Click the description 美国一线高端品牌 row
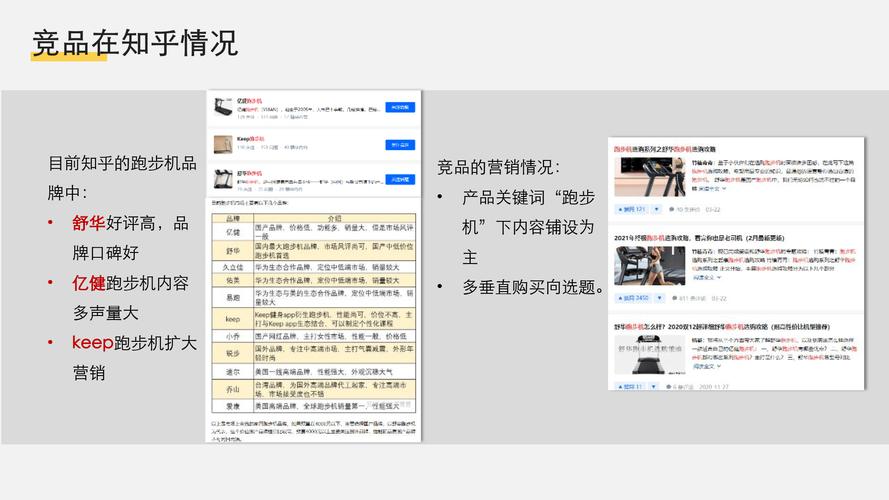The height and width of the screenshot is (500, 889). tap(335, 372)
